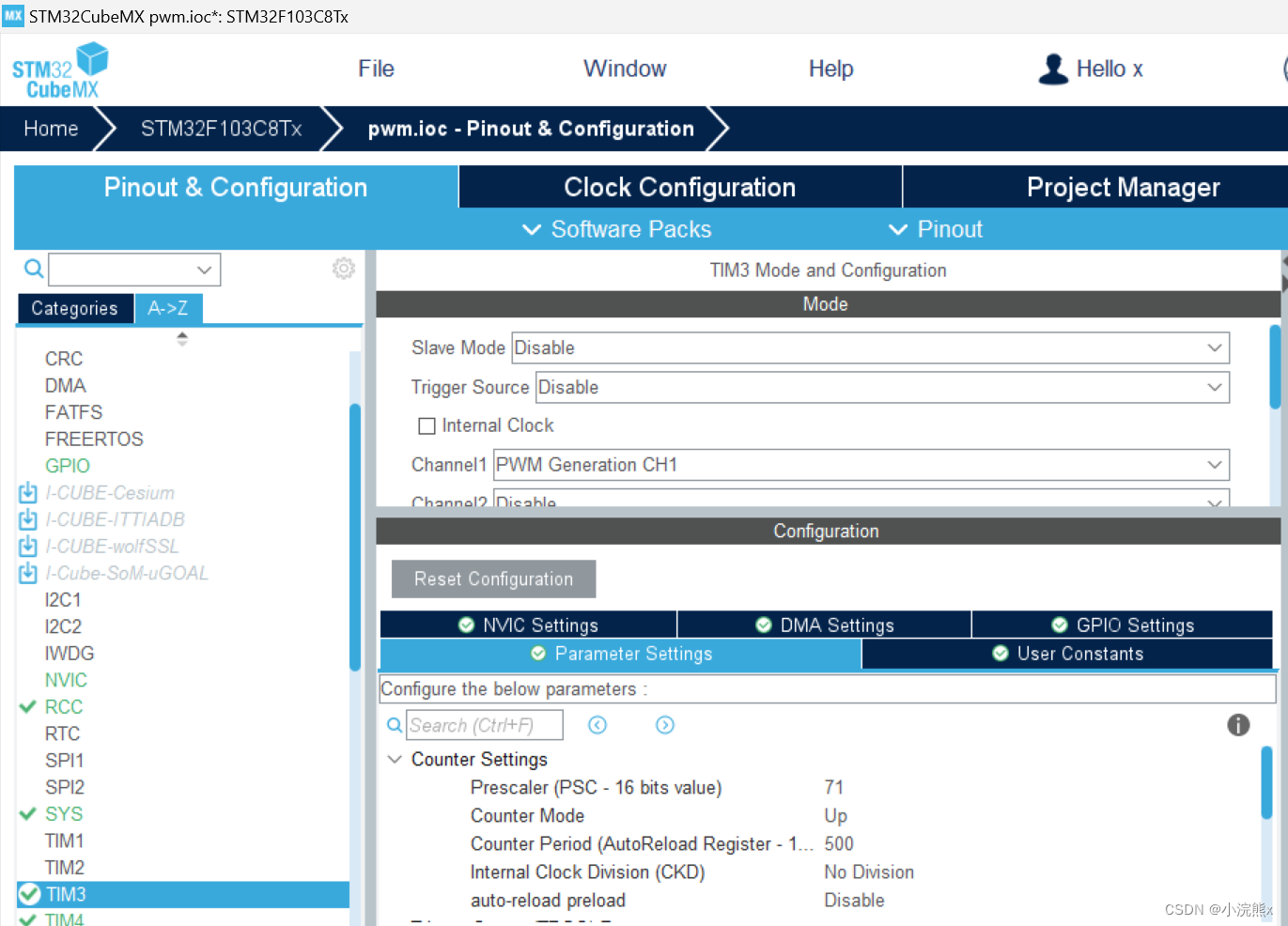Click the Mode panel vertical scrollbar
Image resolution: width=1288 pixels, height=926 pixels.
(1275, 366)
